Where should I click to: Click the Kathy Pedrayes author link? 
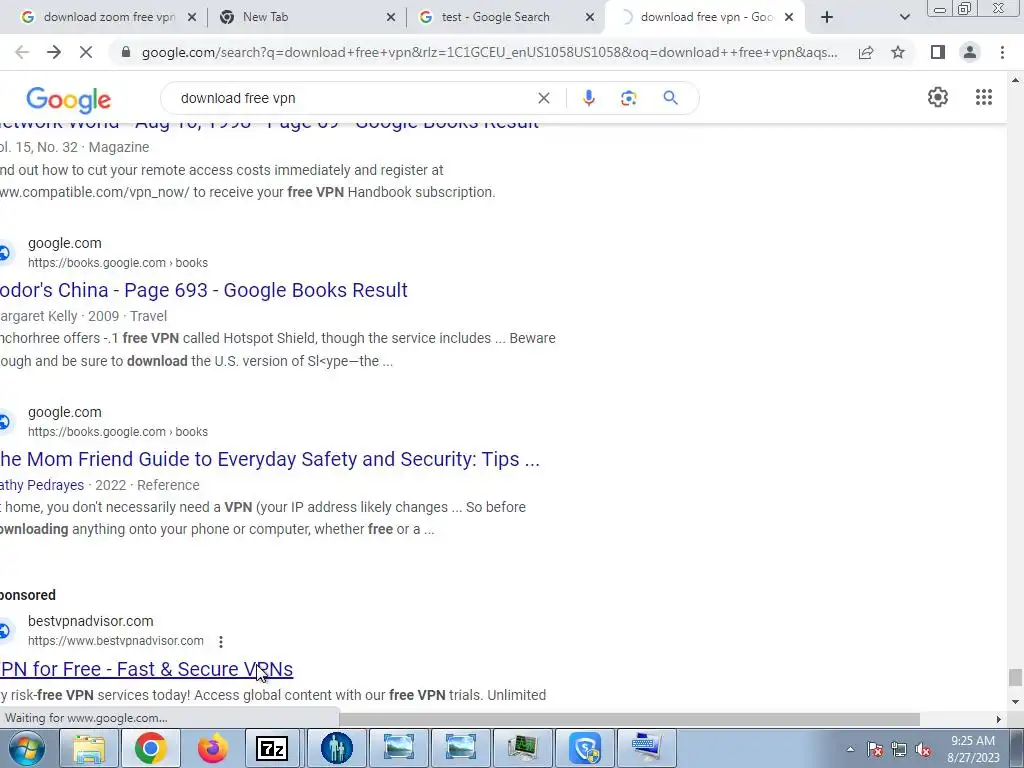click(42, 485)
